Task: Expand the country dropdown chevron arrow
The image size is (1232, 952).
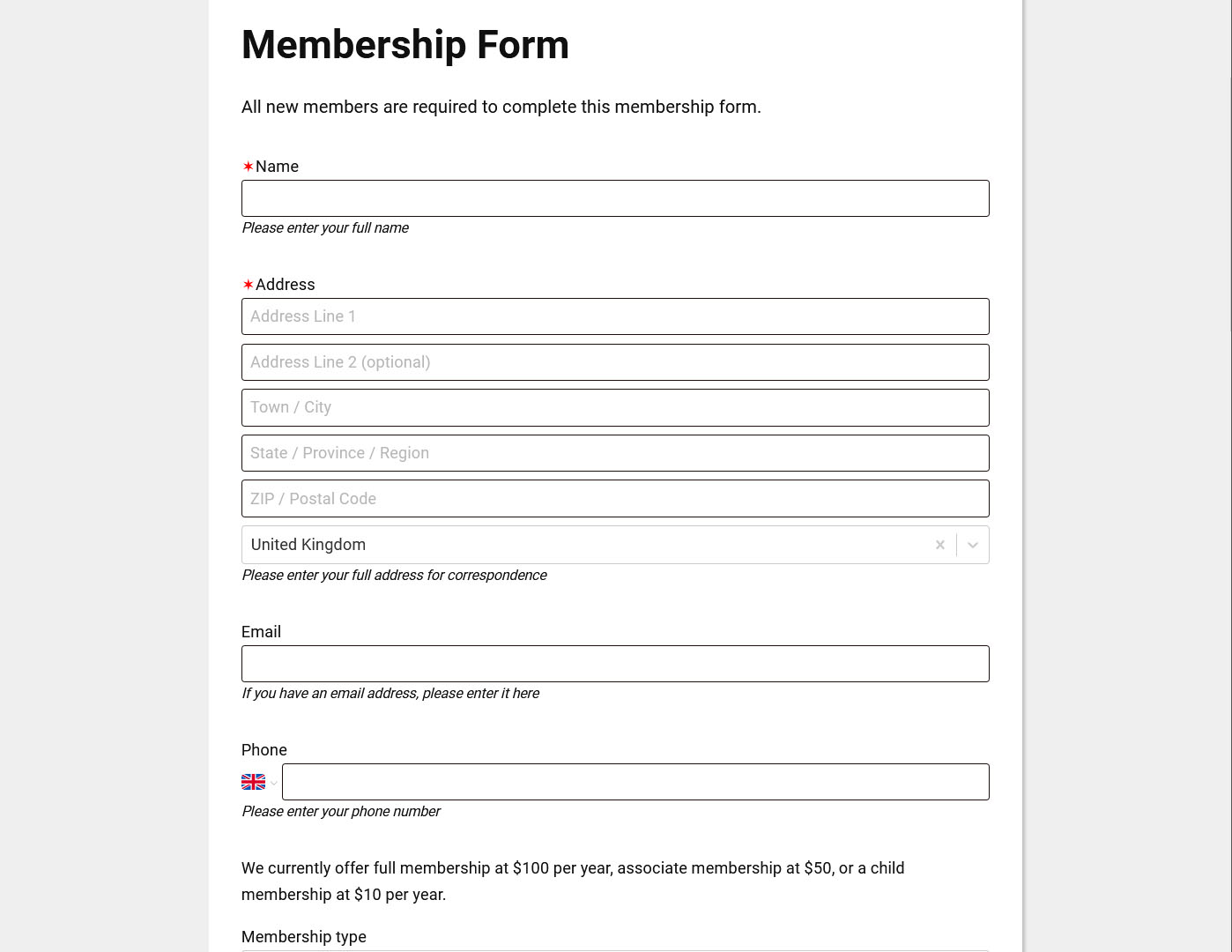Action: coord(972,545)
